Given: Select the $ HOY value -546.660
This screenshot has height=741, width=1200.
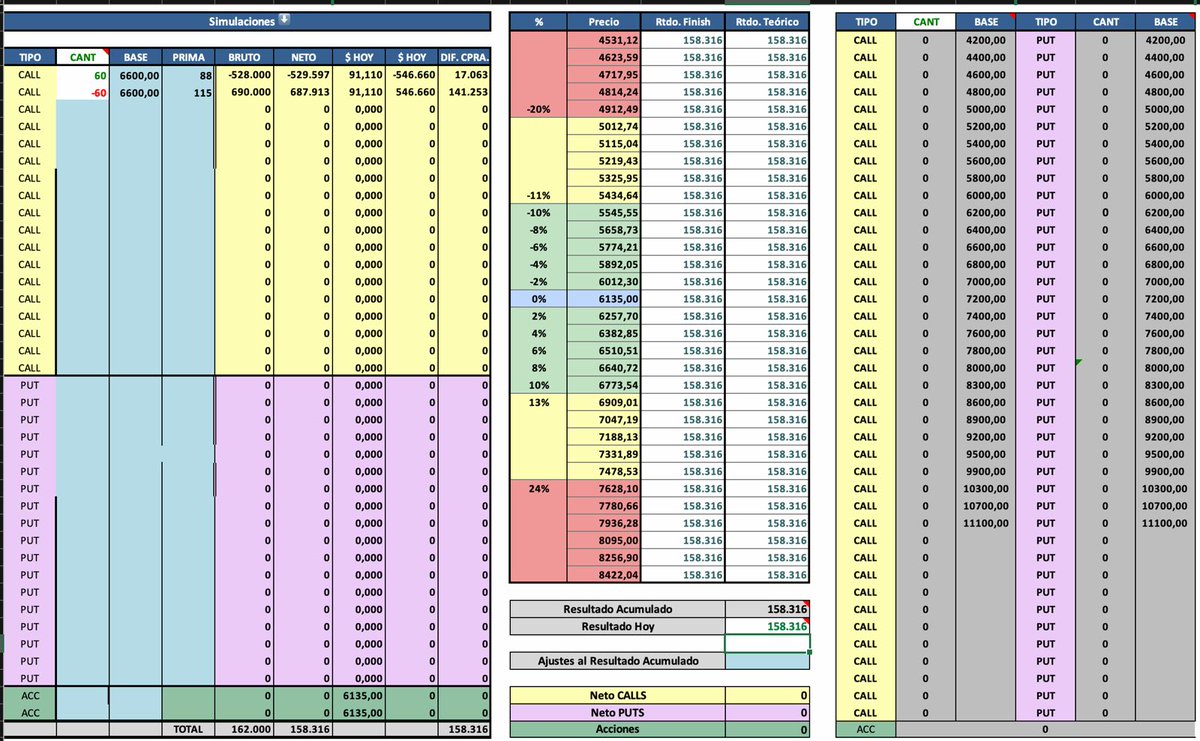Looking at the screenshot, I should [x=412, y=74].
